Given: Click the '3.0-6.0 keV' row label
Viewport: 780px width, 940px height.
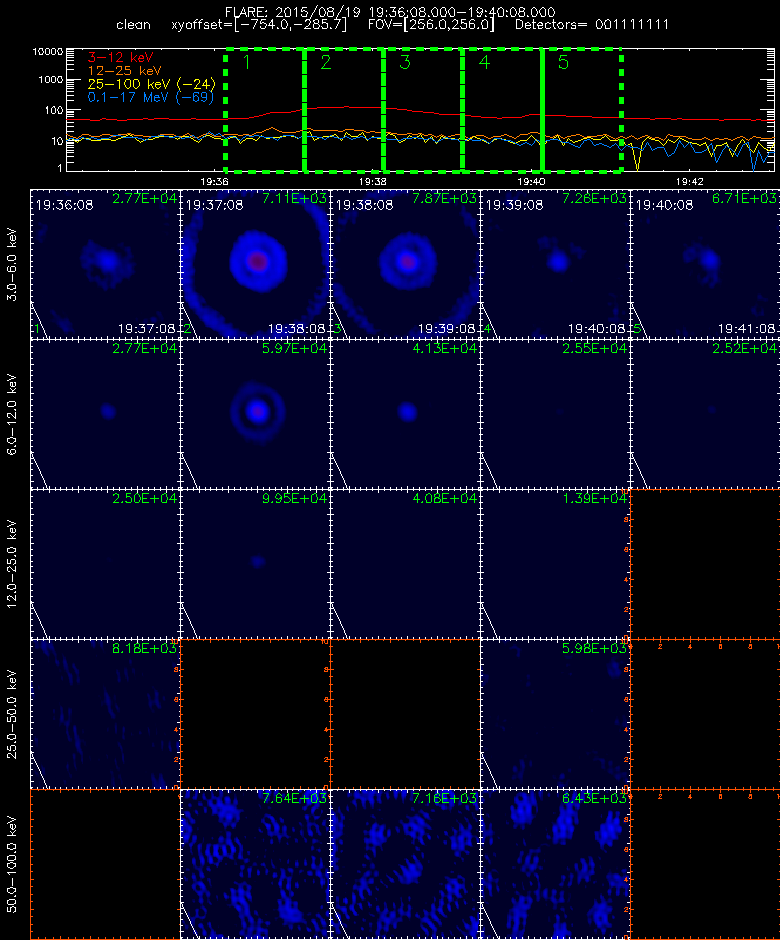Looking at the screenshot, I should (13, 264).
